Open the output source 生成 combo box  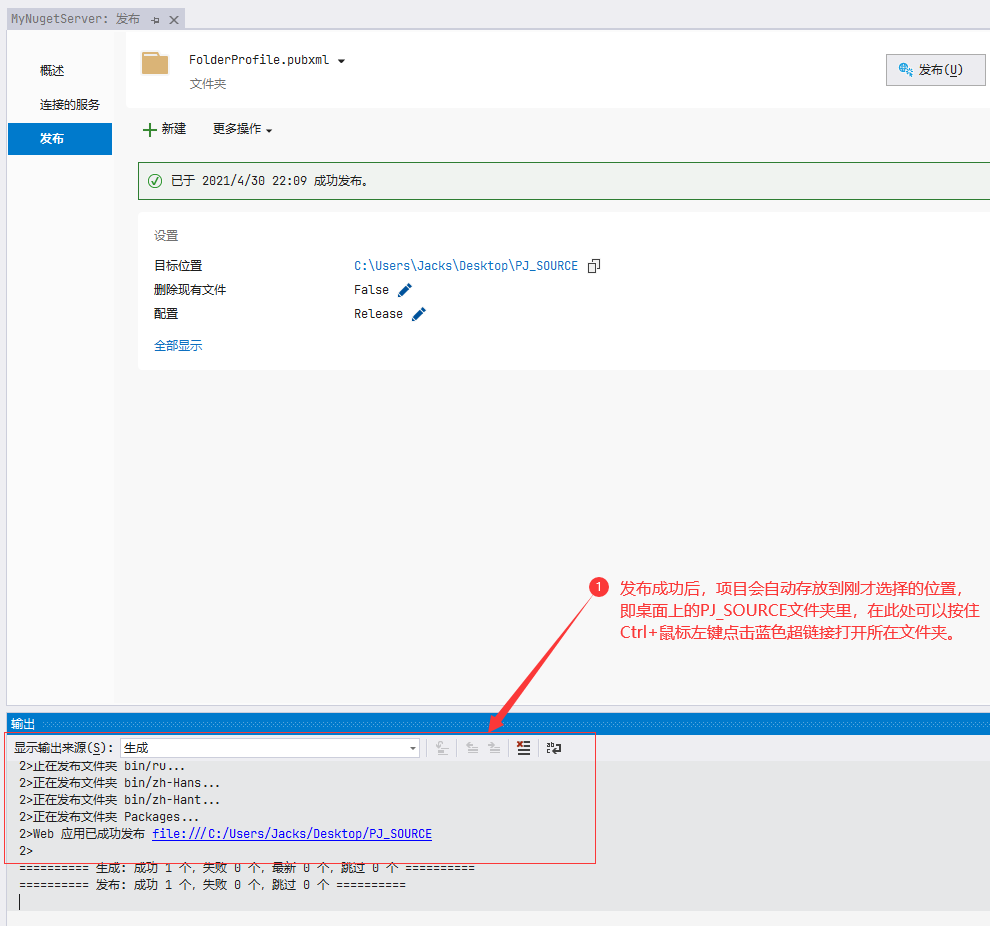coord(270,748)
